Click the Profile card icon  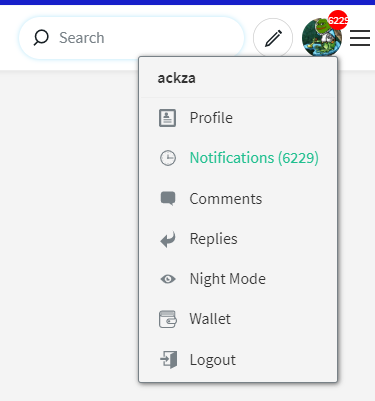[x=167, y=118]
